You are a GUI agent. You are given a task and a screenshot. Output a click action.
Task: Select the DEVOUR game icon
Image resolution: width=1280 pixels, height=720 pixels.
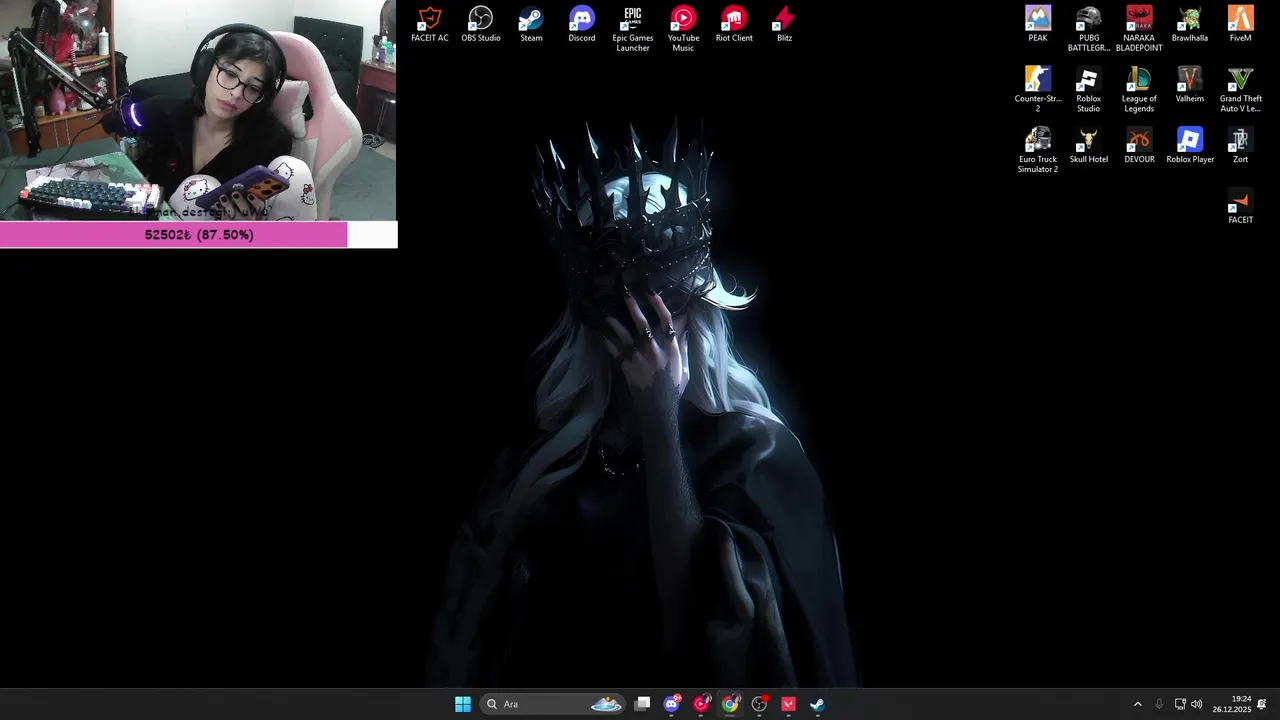pyautogui.click(x=1139, y=147)
